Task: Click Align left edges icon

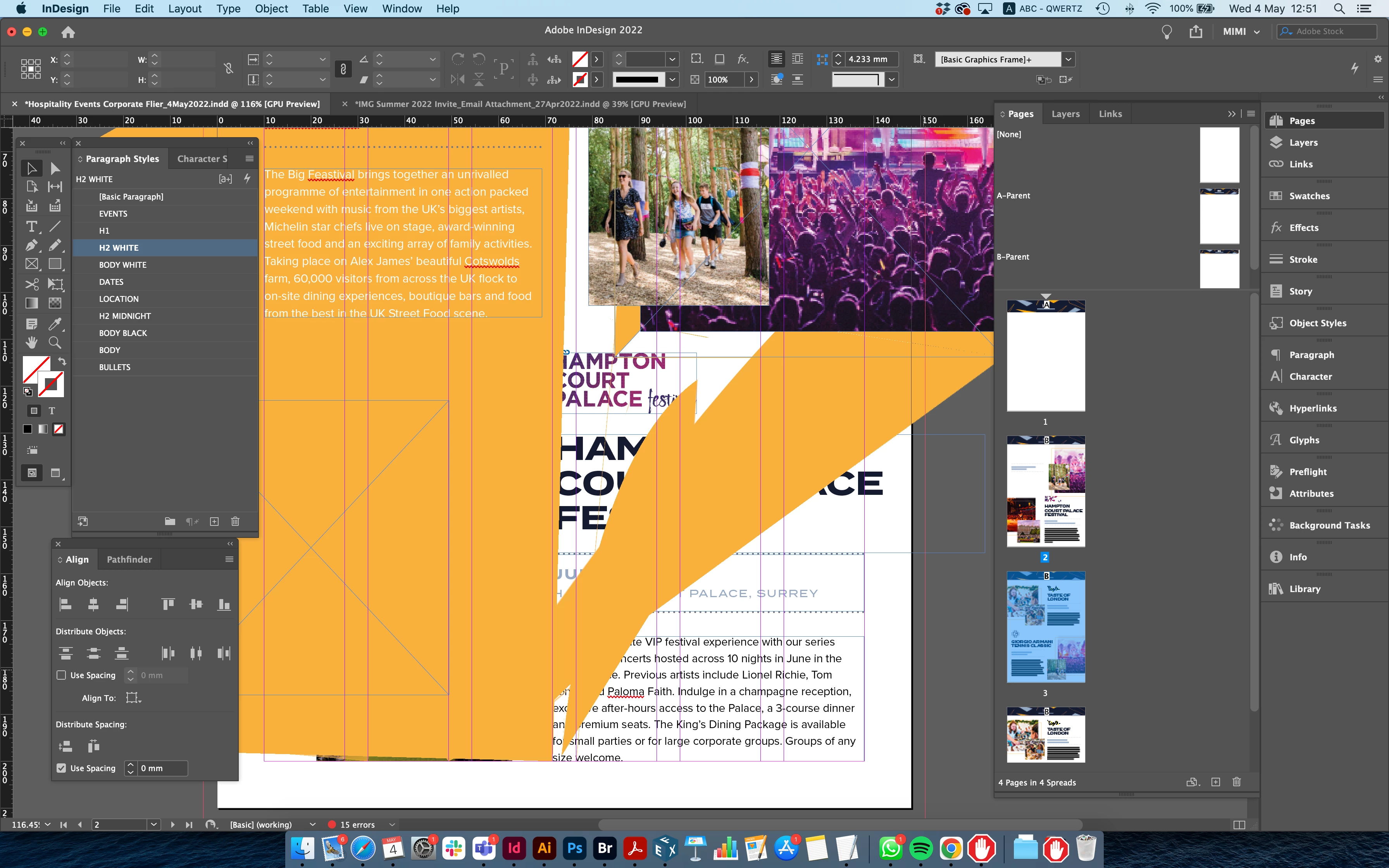Action: 65,604
